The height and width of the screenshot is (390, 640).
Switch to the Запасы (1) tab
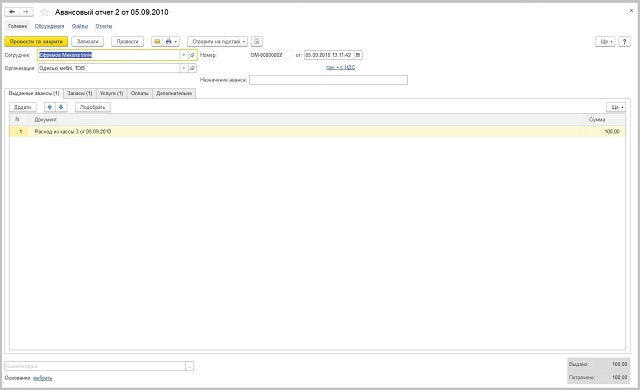(x=80, y=93)
